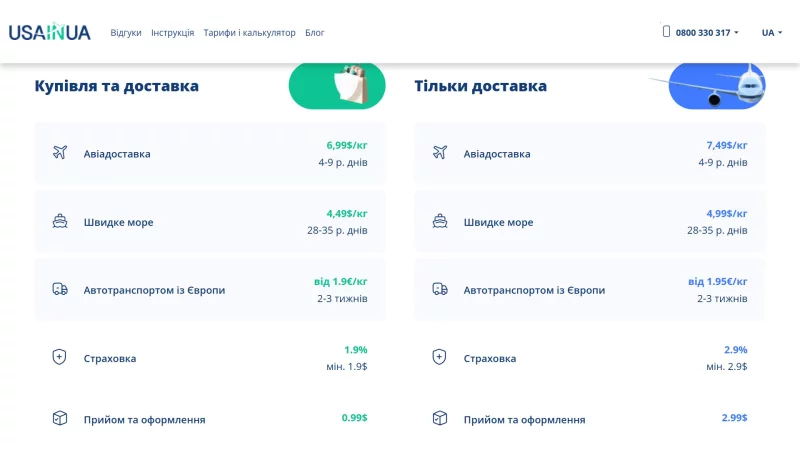This screenshot has width=800, height=450.
Task: Click truck icon in Купівля та доставка column
Action: (x=60, y=289)
